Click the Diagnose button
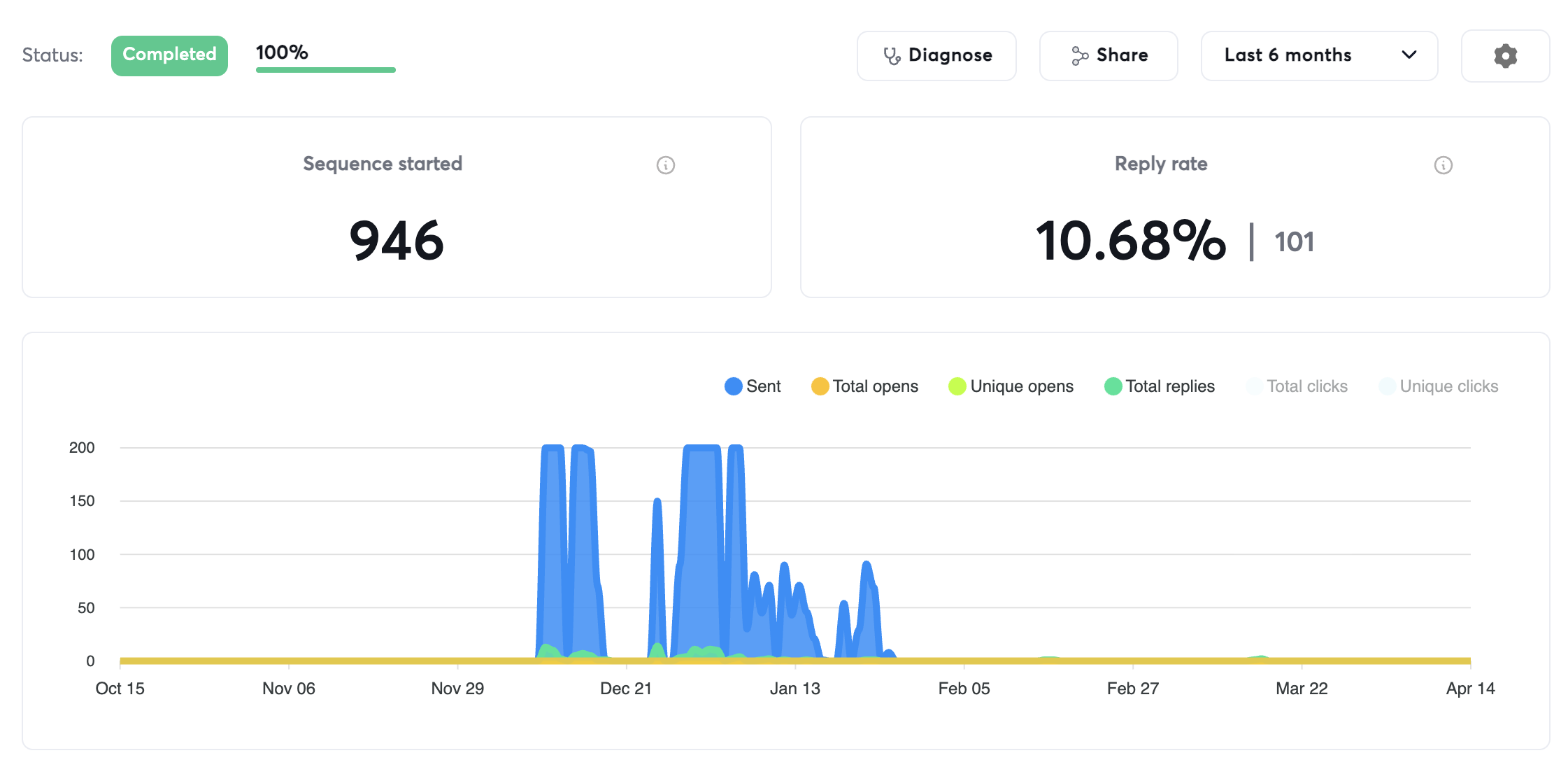Image resolution: width=1568 pixels, height=767 pixels. (936, 55)
